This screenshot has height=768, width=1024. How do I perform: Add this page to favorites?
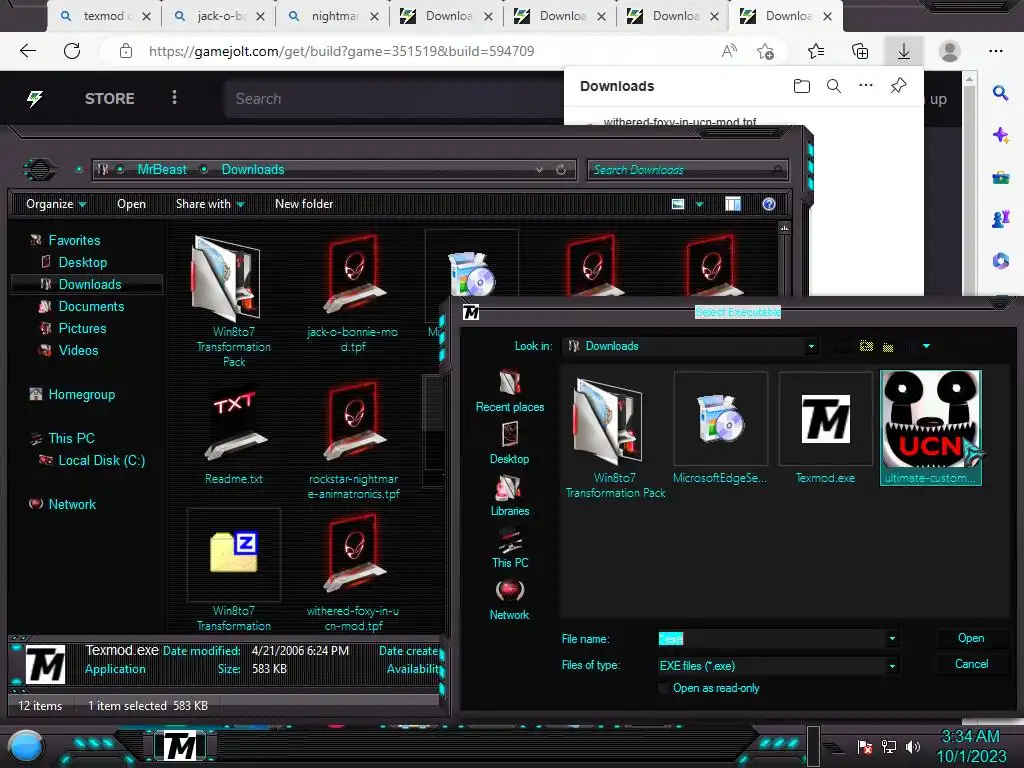click(765, 51)
